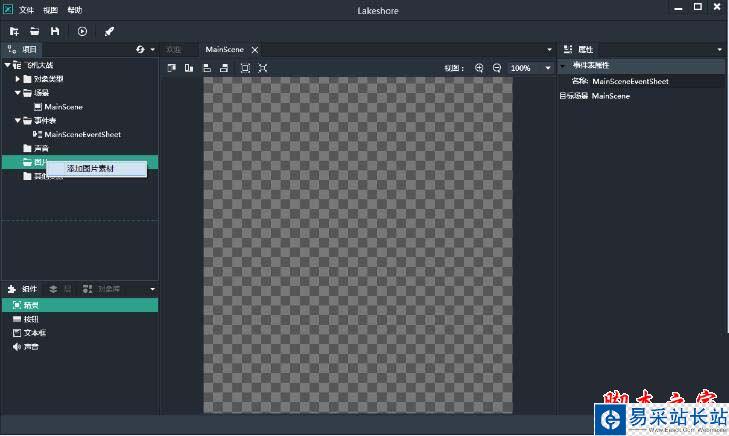Screen dimensions: 729x436
Task: Click the 事件表 folder label
Action: click(x=45, y=120)
